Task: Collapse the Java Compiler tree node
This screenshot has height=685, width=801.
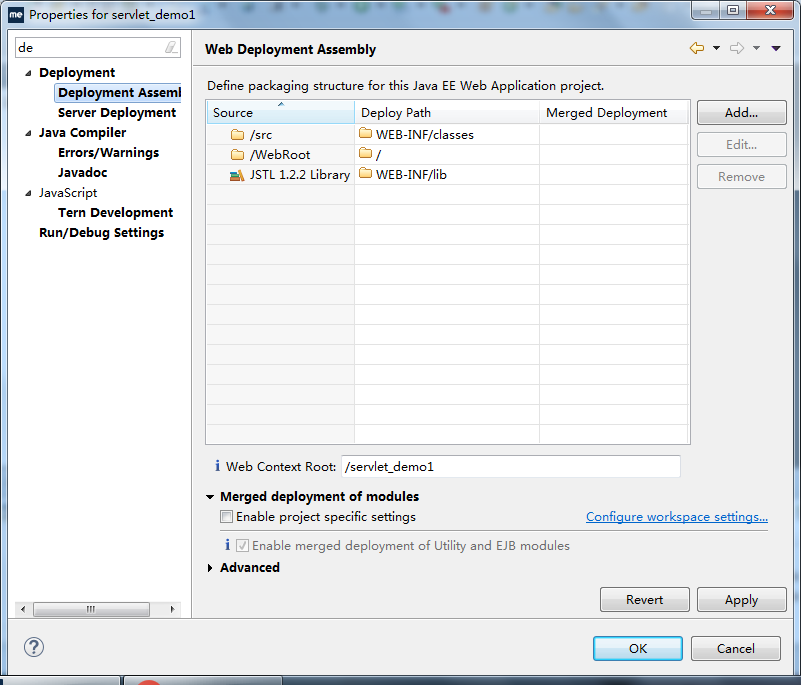Action: coord(29,133)
